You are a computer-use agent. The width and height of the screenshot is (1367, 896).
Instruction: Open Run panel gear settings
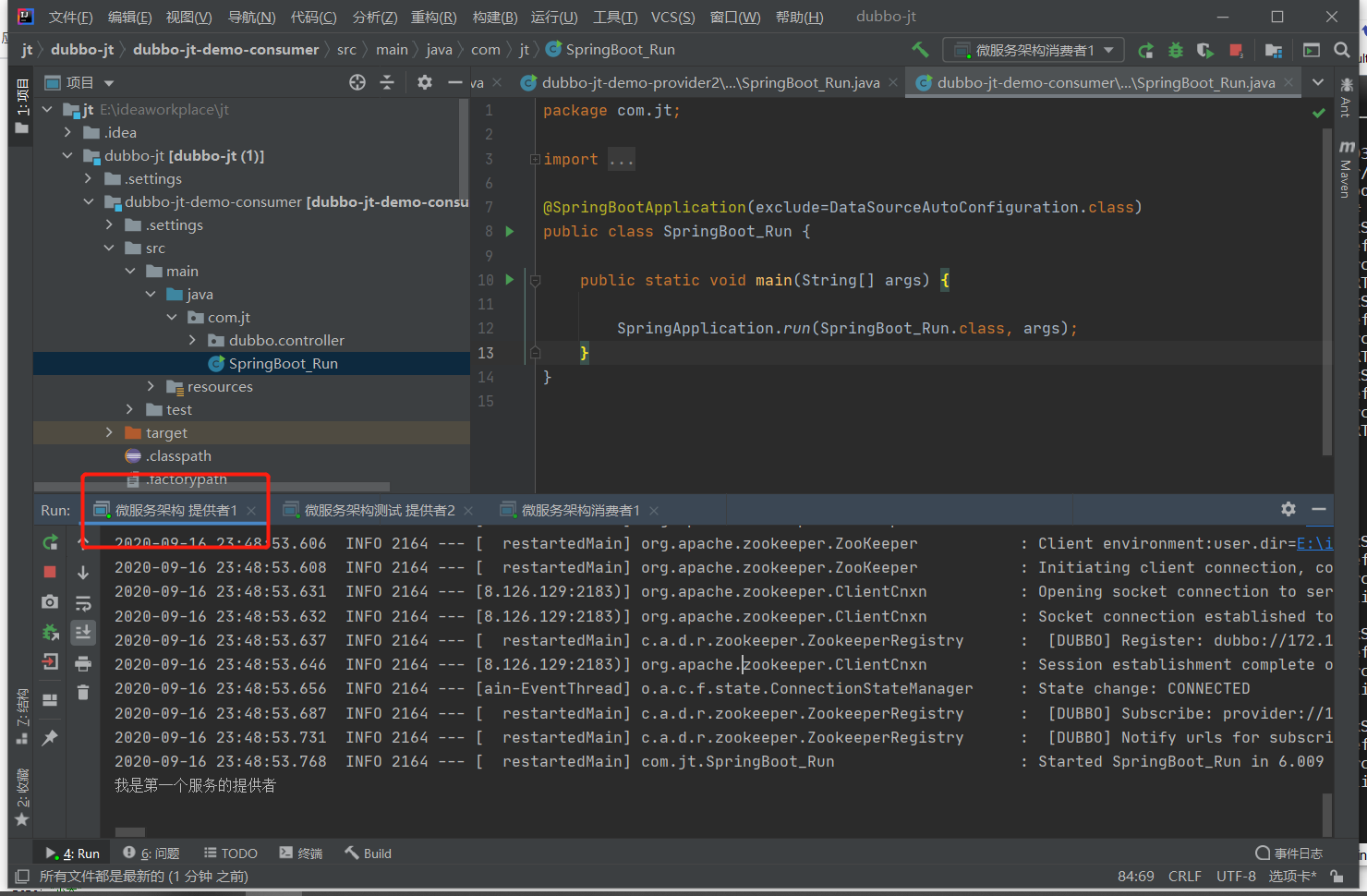[1288, 509]
